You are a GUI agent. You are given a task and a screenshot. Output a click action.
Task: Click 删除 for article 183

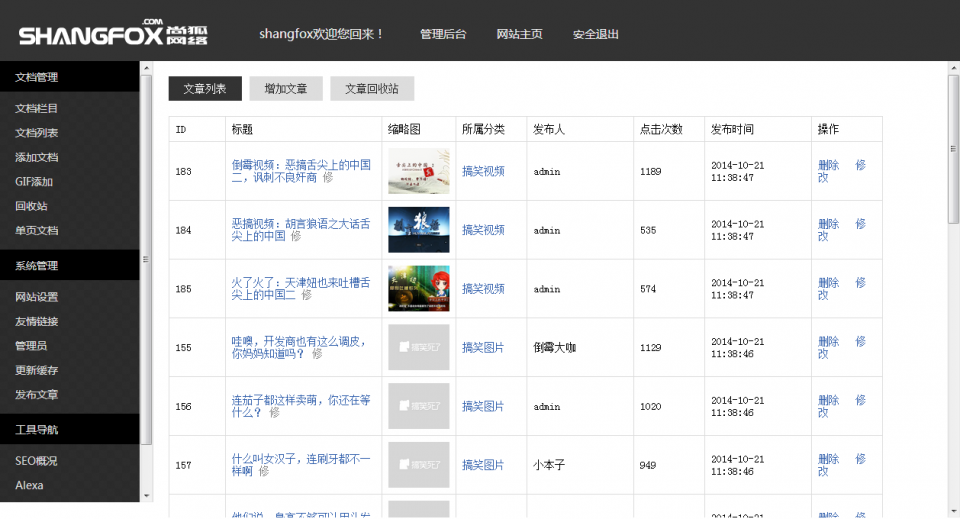pyautogui.click(x=828, y=165)
